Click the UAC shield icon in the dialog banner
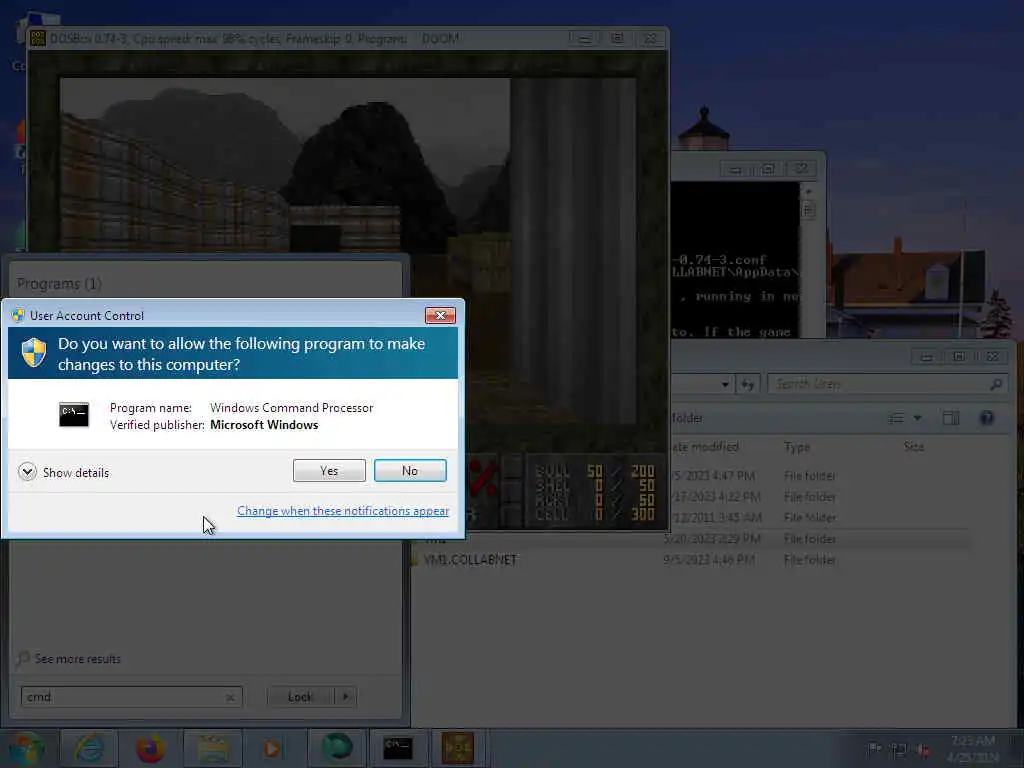The height and width of the screenshot is (768, 1024). click(x=34, y=353)
